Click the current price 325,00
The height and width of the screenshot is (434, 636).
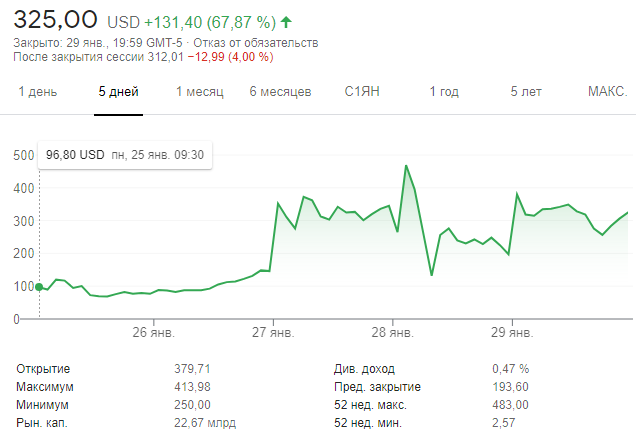point(56,19)
